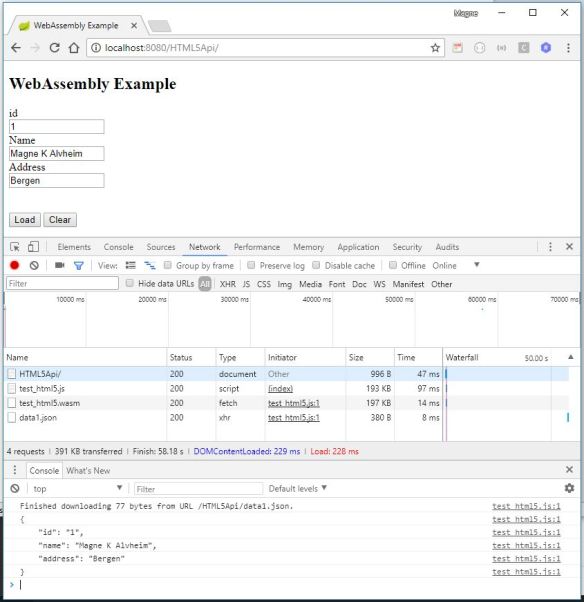This screenshot has height=602, width=584.
Task: Activate the inspect element picker icon
Action: 15,247
